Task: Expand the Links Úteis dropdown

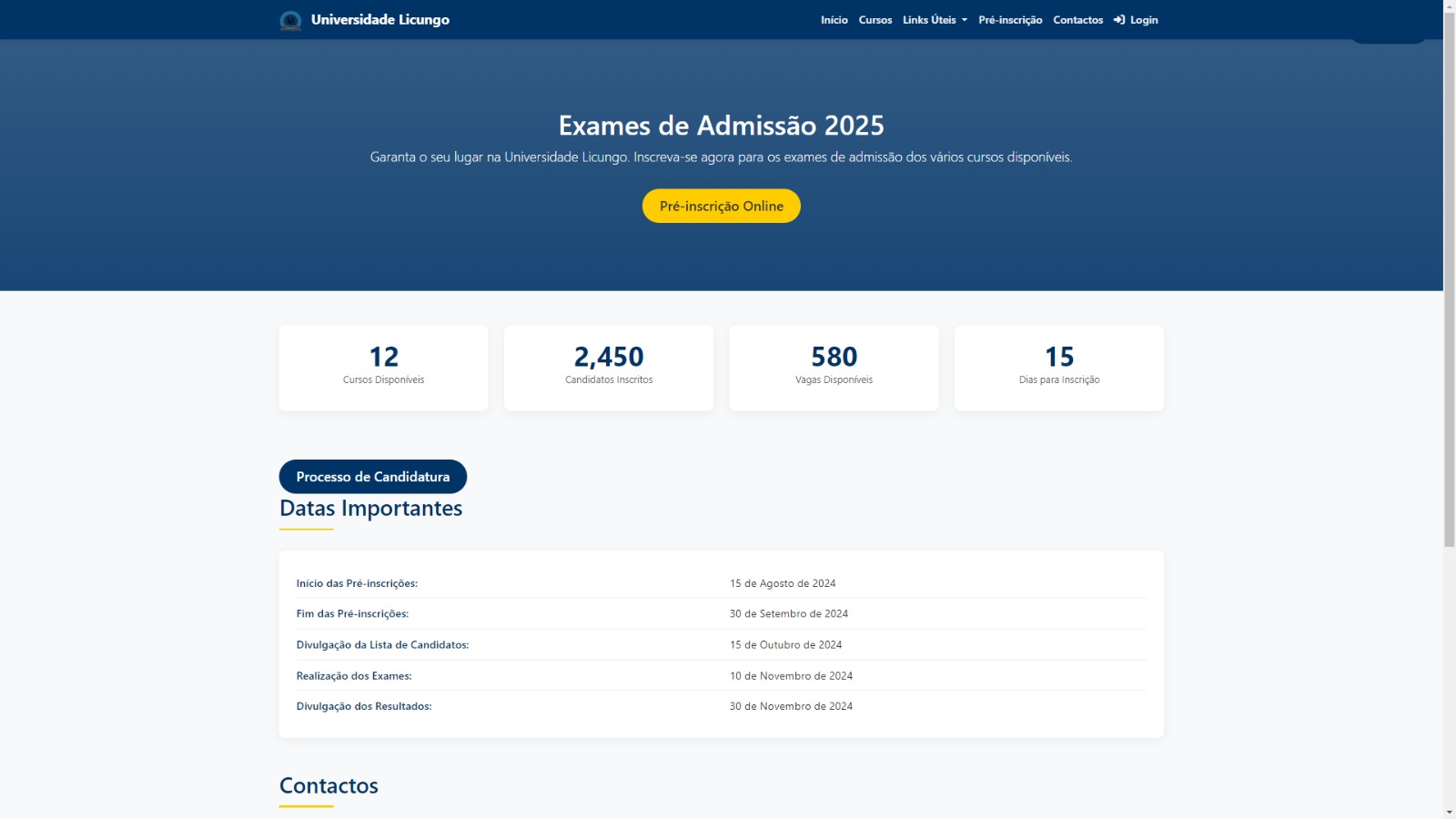Action: pos(929,19)
